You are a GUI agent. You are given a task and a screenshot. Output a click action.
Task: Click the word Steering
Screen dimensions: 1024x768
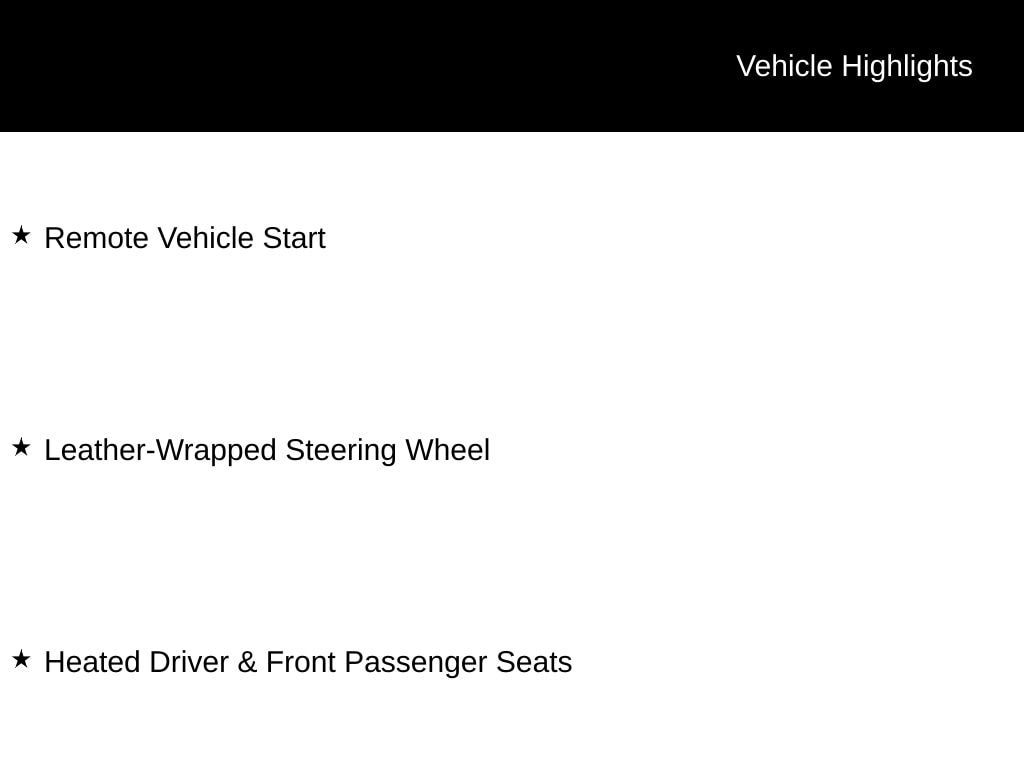(341, 450)
